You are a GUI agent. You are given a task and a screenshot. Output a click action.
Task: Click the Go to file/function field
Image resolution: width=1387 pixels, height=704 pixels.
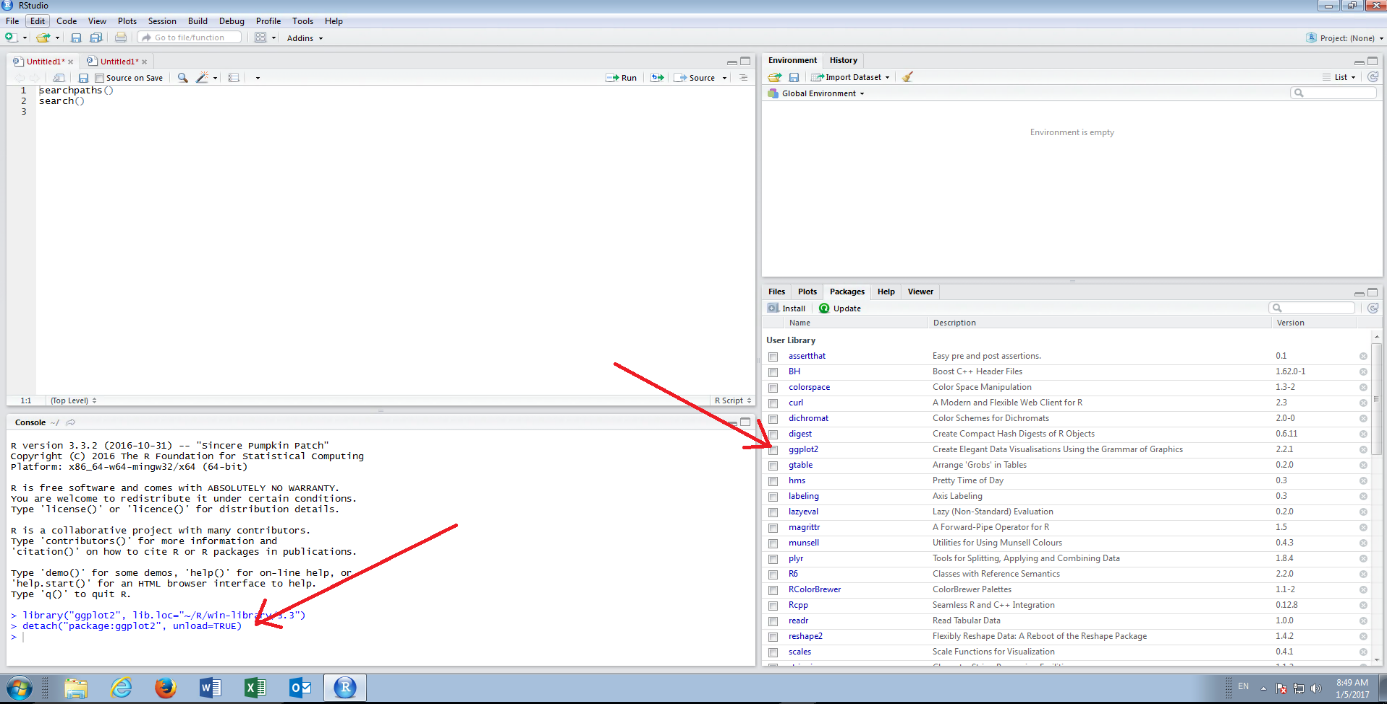coord(189,38)
